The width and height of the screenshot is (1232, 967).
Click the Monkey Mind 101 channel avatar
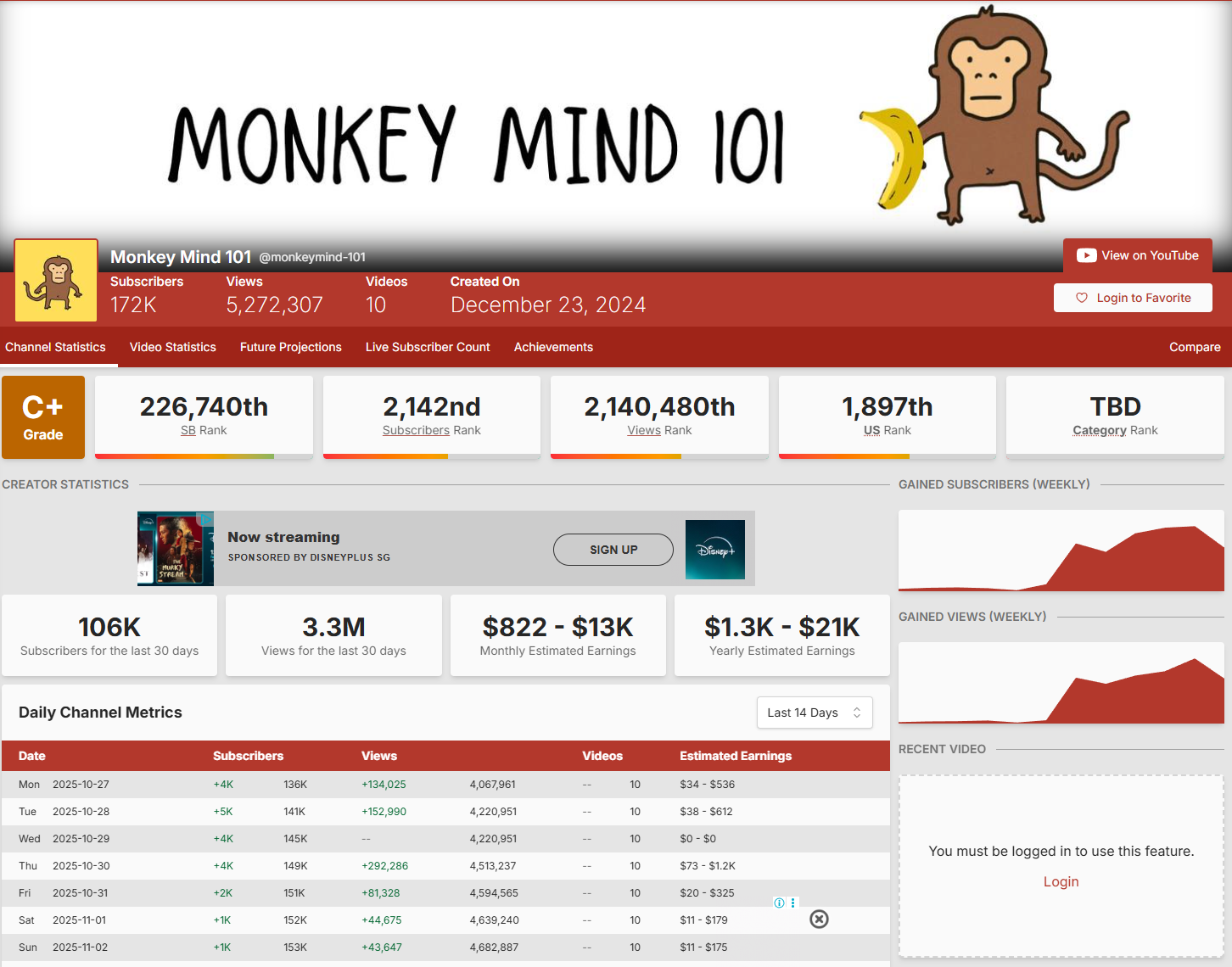click(x=56, y=281)
